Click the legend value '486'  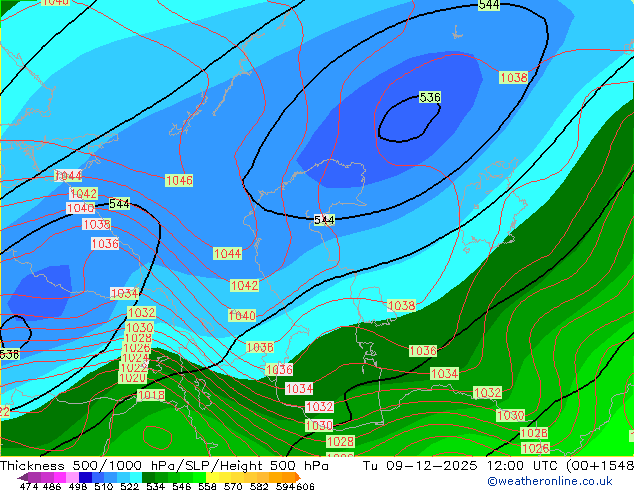(x=52, y=486)
